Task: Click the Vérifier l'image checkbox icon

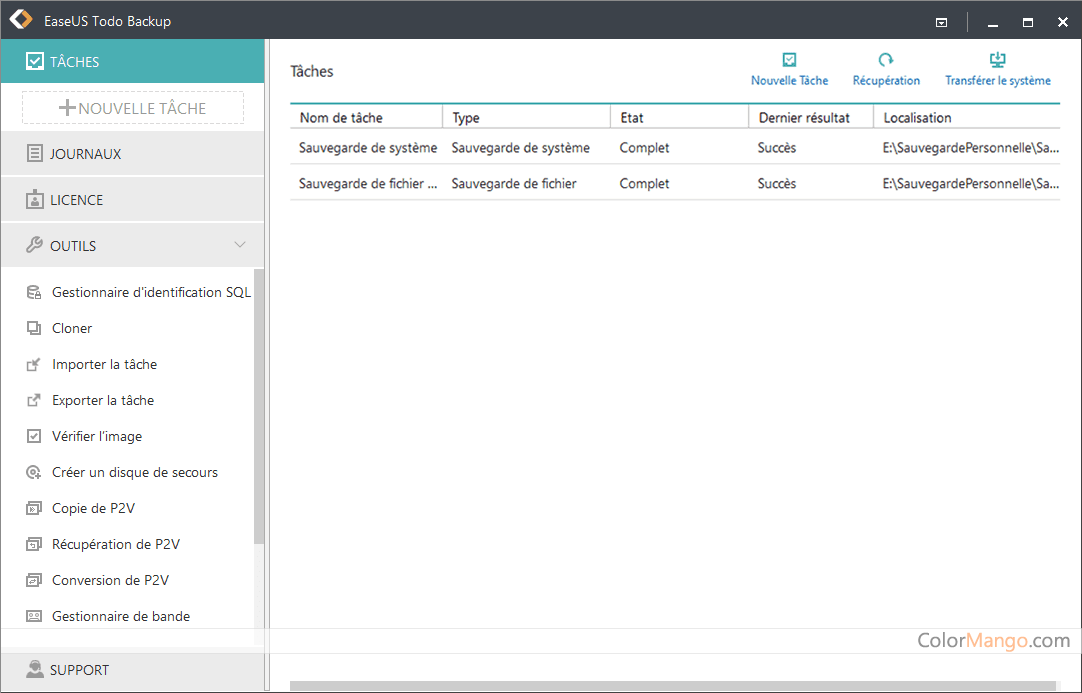Action: (34, 436)
